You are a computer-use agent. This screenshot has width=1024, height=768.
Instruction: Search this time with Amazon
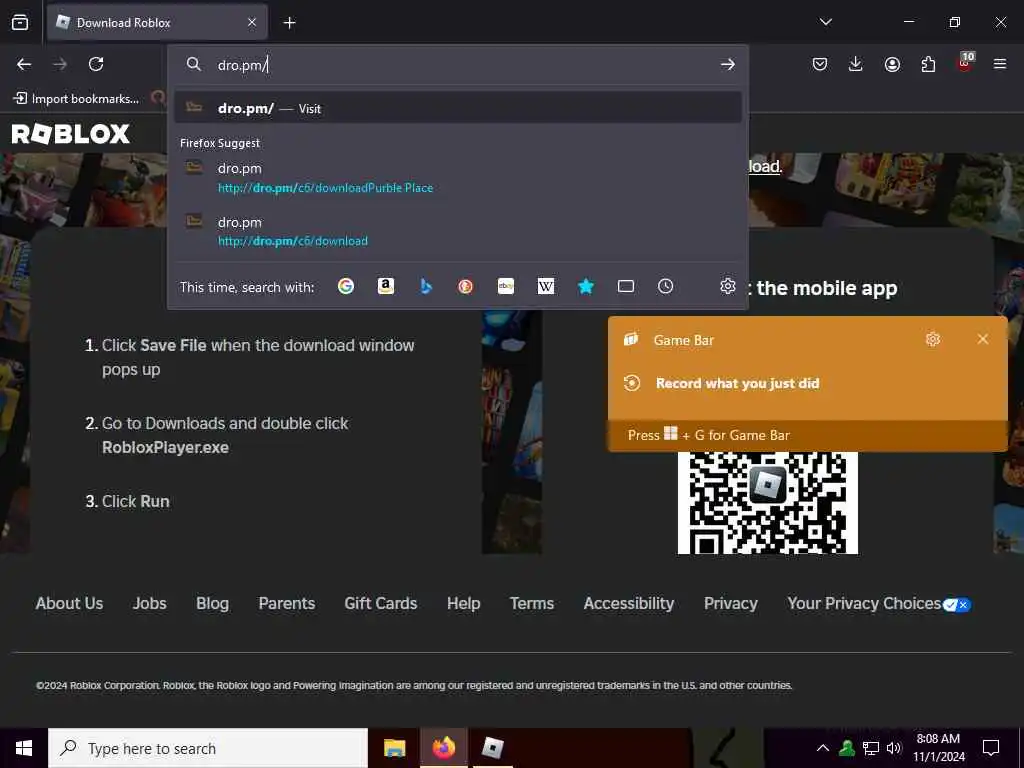tap(386, 286)
